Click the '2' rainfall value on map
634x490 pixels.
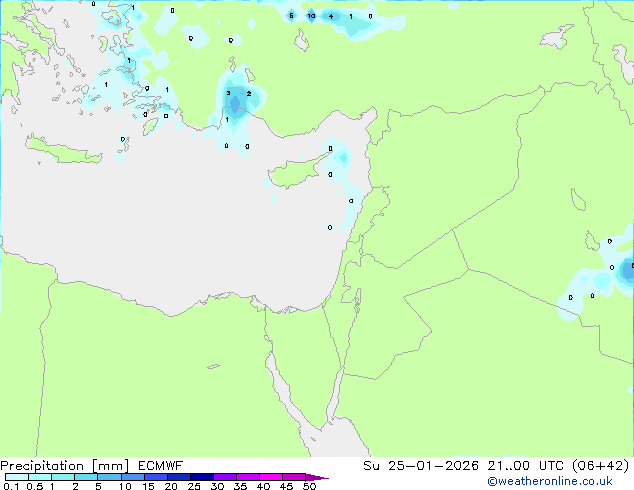(249, 93)
